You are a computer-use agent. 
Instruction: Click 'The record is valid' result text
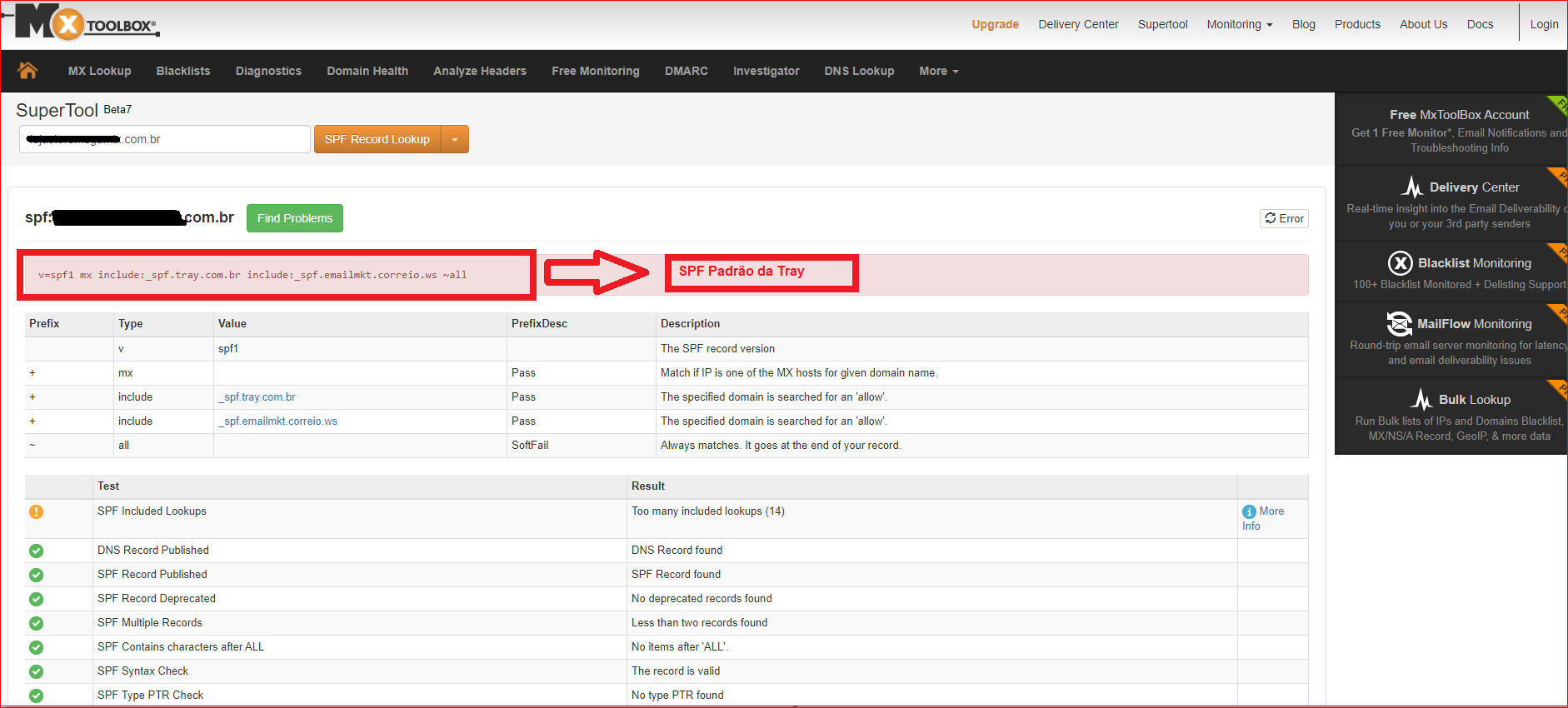[x=675, y=671]
